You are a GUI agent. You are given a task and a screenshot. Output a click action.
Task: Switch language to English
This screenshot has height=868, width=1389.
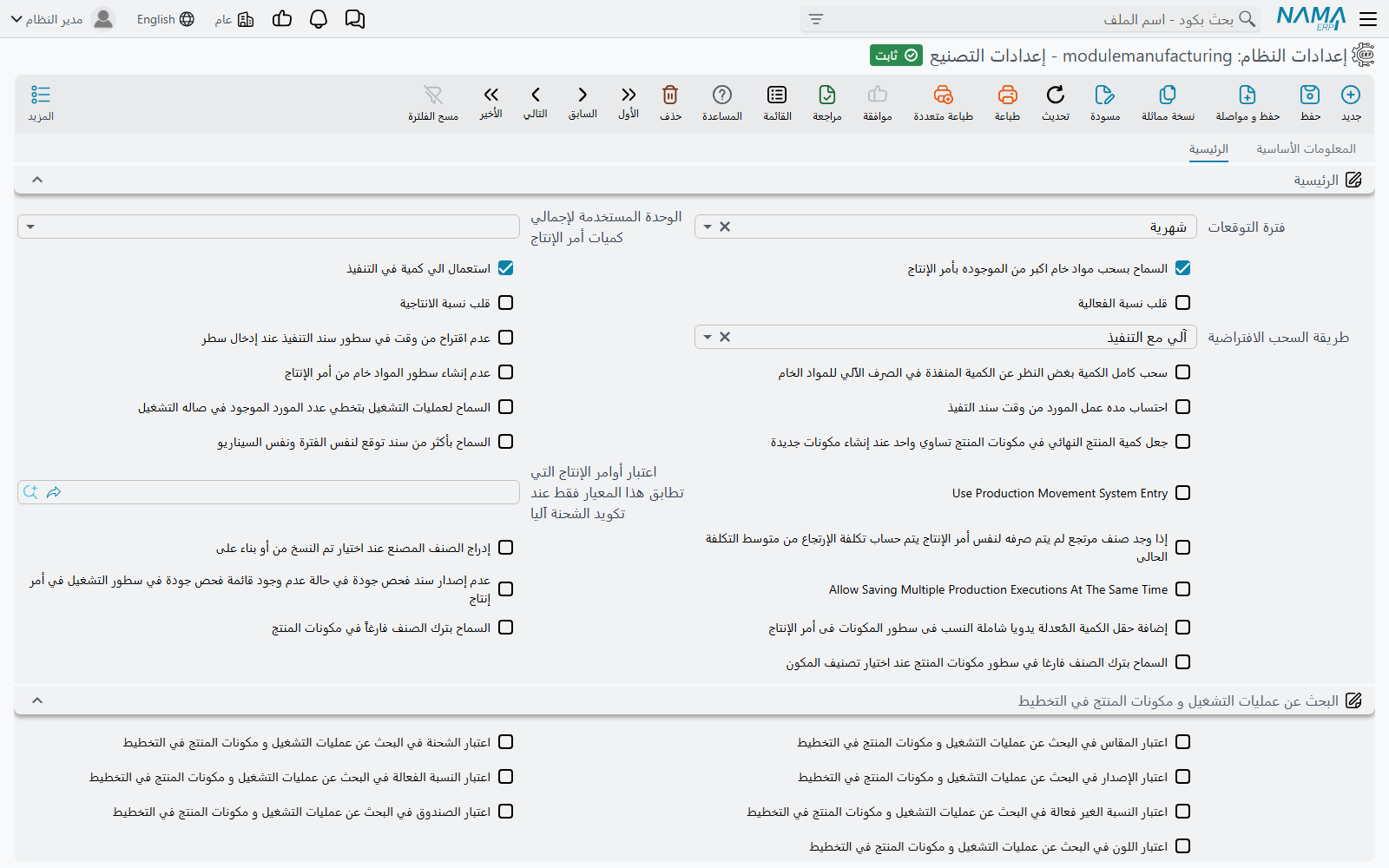pyautogui.click(x=165, y=19)
